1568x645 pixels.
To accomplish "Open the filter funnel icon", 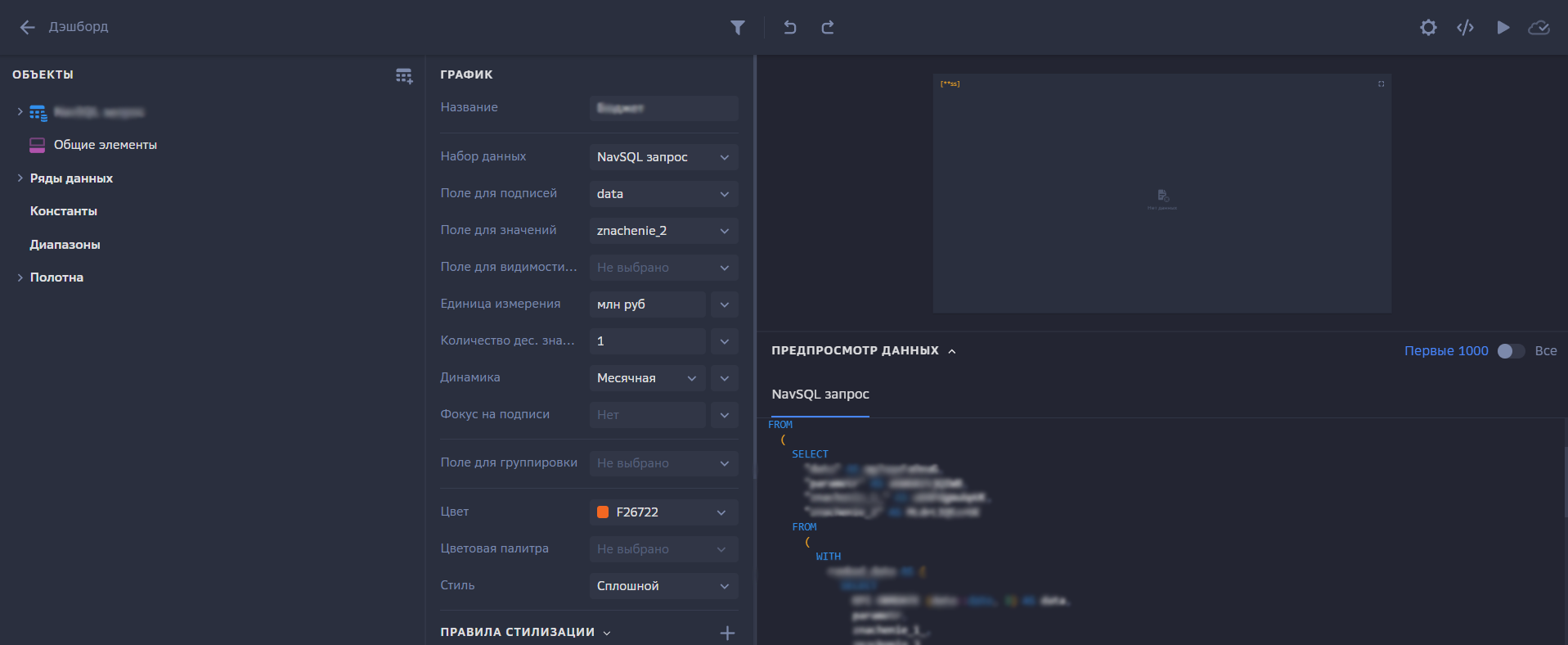I will click(737, 28).
